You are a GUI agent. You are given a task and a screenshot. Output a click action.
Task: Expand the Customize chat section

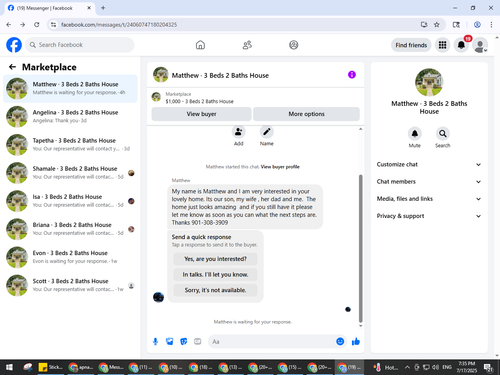[429, 164]
